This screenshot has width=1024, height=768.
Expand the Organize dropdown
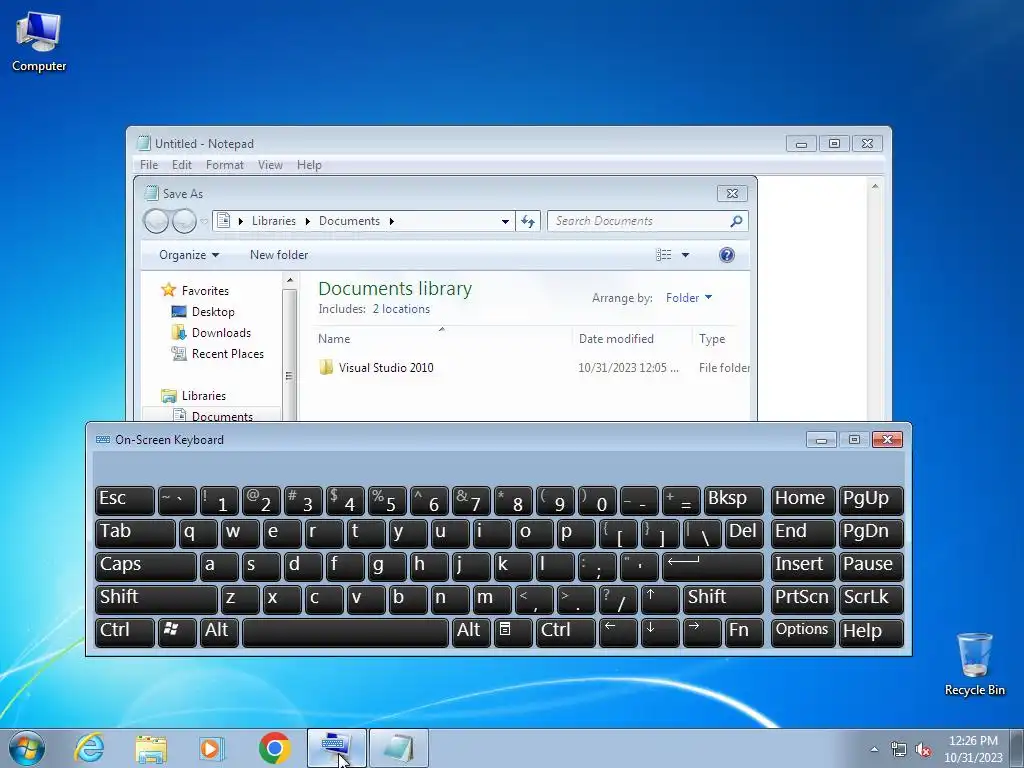click(x=189, y=255)
